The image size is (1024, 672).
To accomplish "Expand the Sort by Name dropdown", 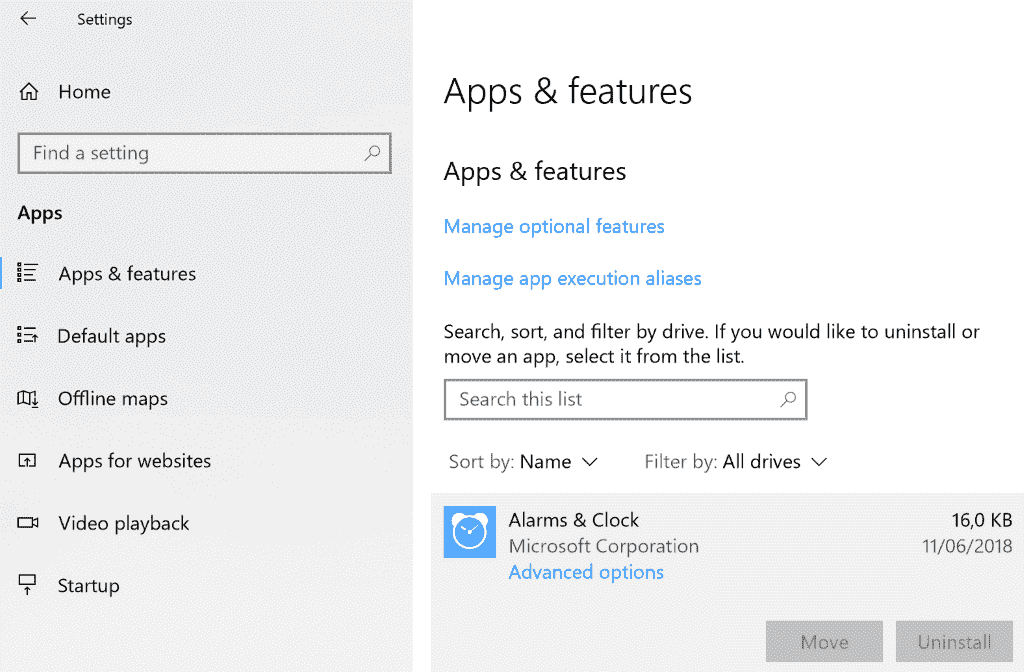I will 523,462.
